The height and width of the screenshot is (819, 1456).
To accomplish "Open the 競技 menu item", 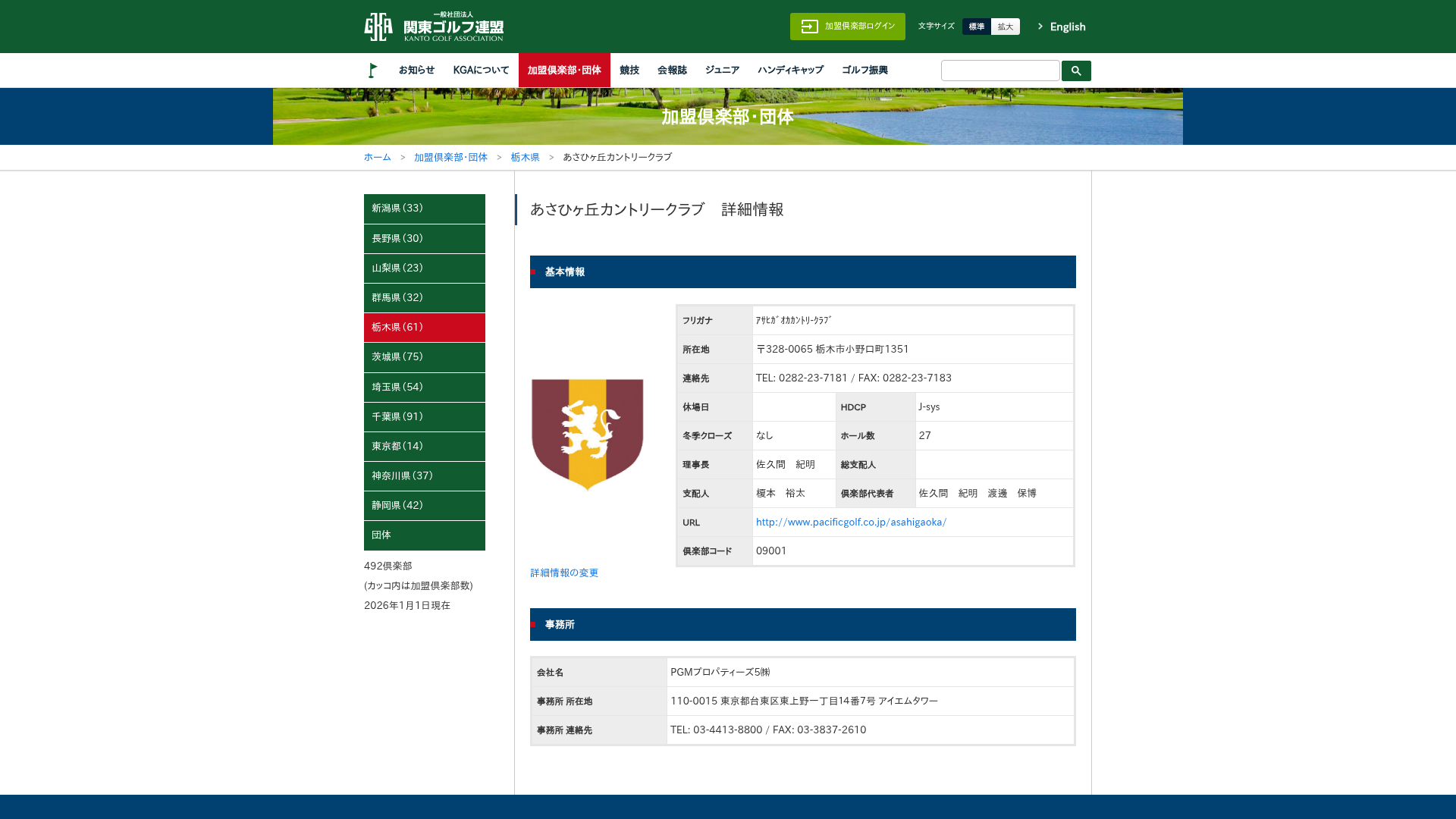I will click(x=629, y=71).
